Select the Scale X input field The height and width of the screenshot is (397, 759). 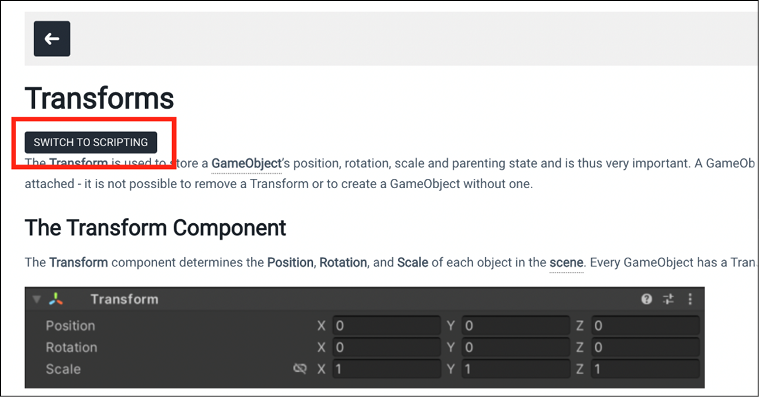coord(386,369)
